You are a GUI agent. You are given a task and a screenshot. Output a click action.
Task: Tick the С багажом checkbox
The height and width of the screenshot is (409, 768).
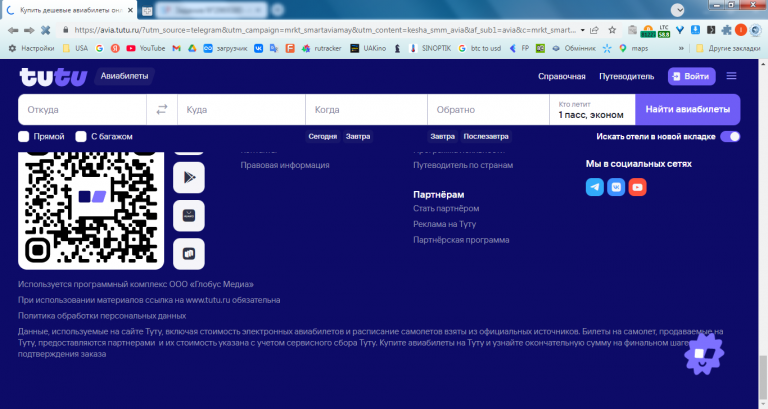pyautogui.click(x=81, y=136)
